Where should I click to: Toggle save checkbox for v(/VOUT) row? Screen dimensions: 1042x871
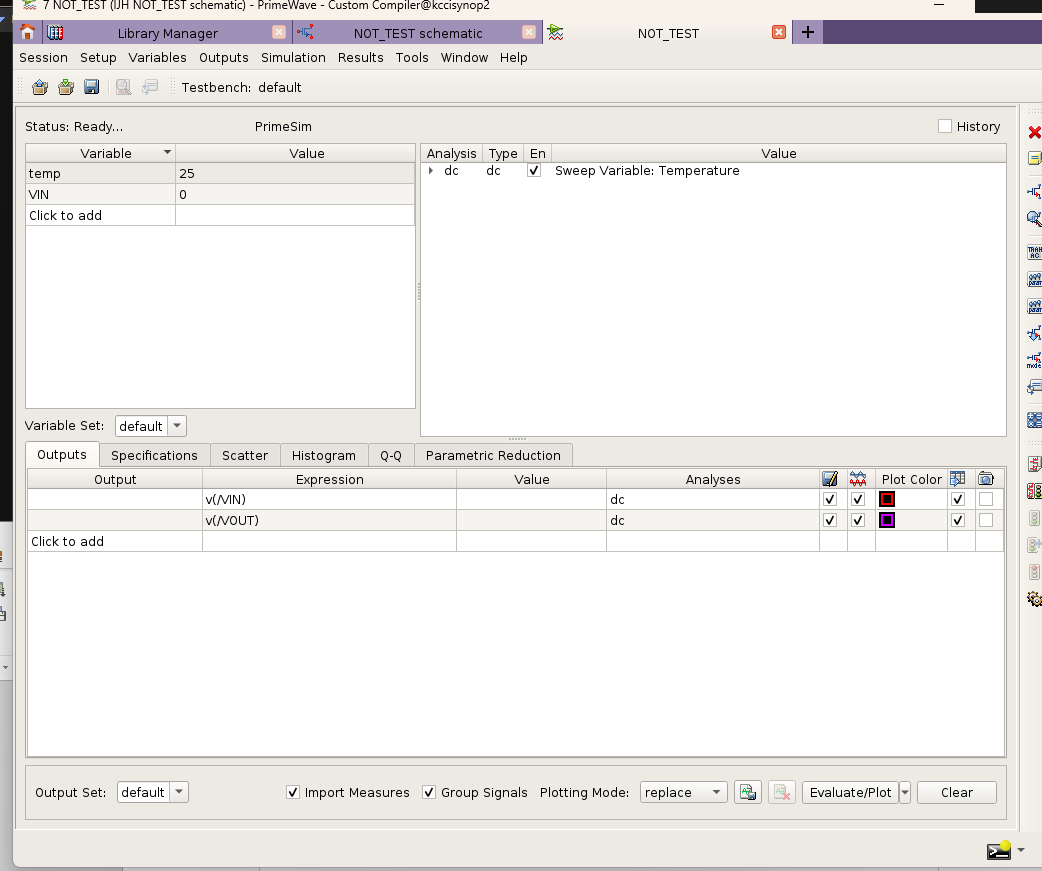coord(829,520)
